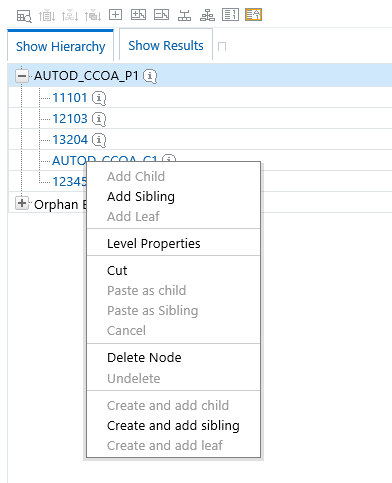Screen dimensions: 392x483
Task: Click the third greyed stacked-boxes toolbar icon
Action: (93, 15)
